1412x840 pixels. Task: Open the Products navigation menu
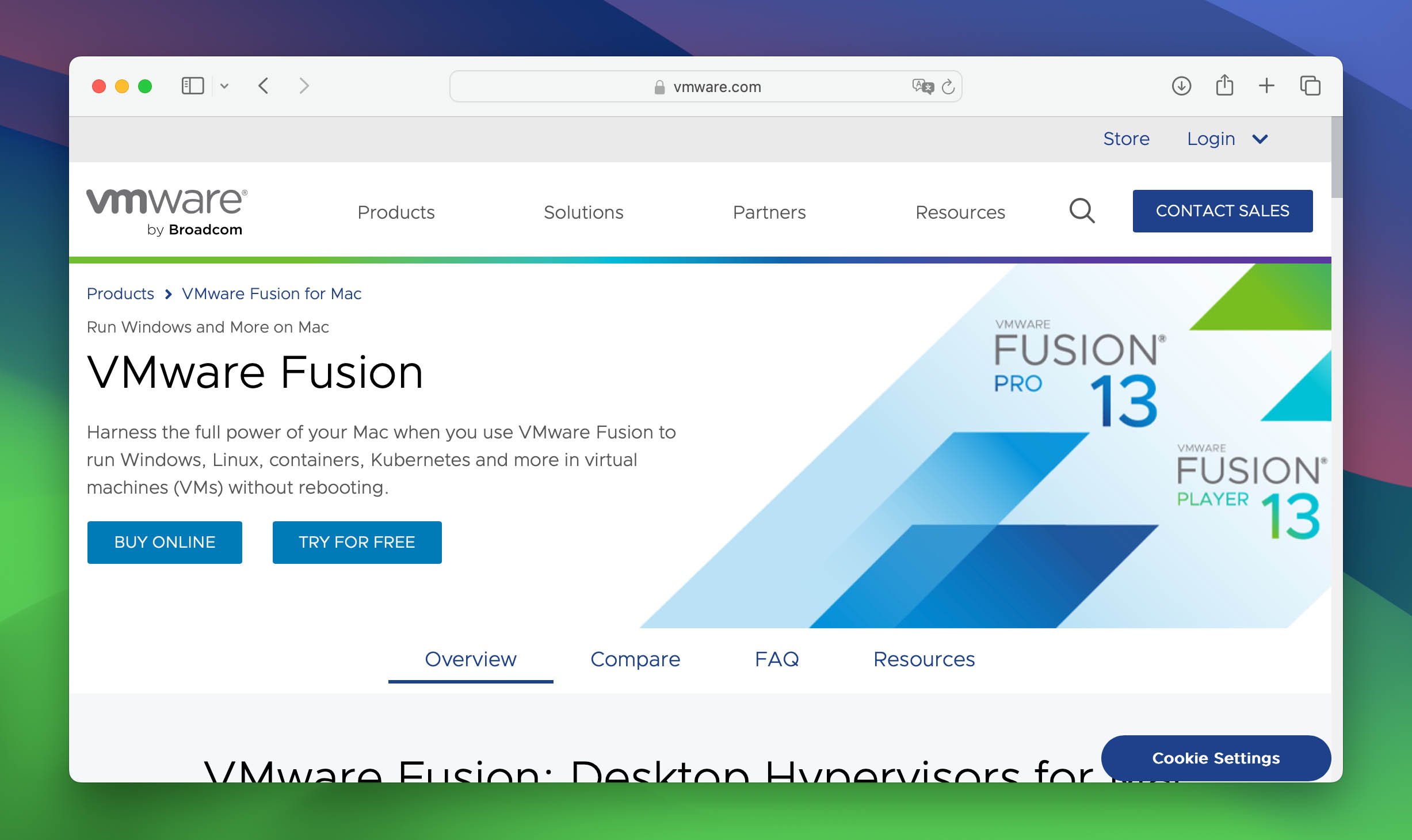[396, 212]
